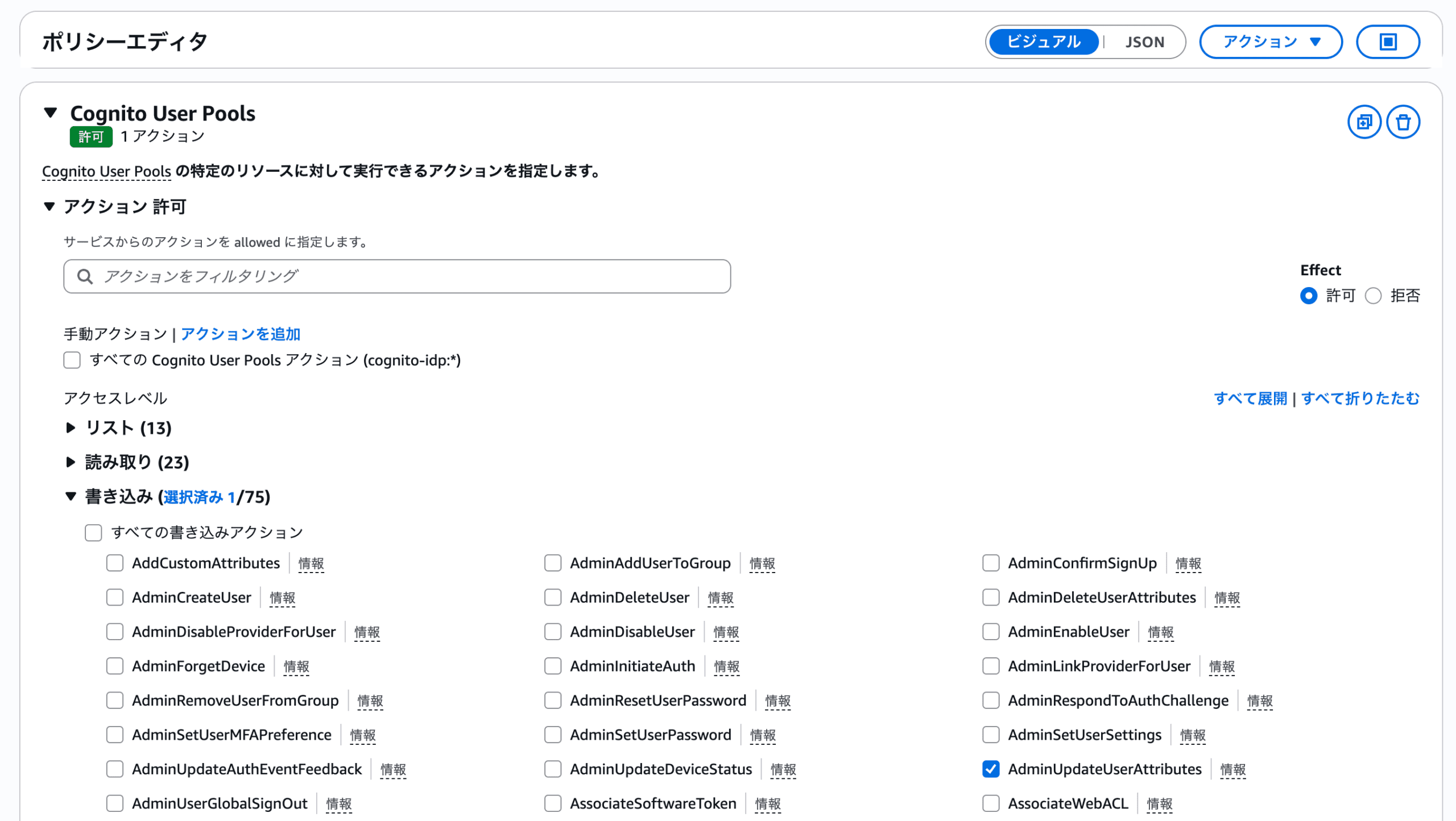This screenshot has height=821, width=1456.
Task: Check the AssociateSoftwareToken checkbox
Action: coord(553,803)
